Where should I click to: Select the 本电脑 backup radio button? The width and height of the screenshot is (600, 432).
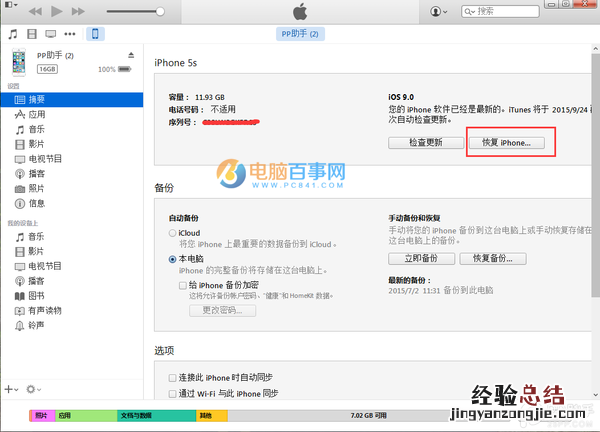click(172, 259)
